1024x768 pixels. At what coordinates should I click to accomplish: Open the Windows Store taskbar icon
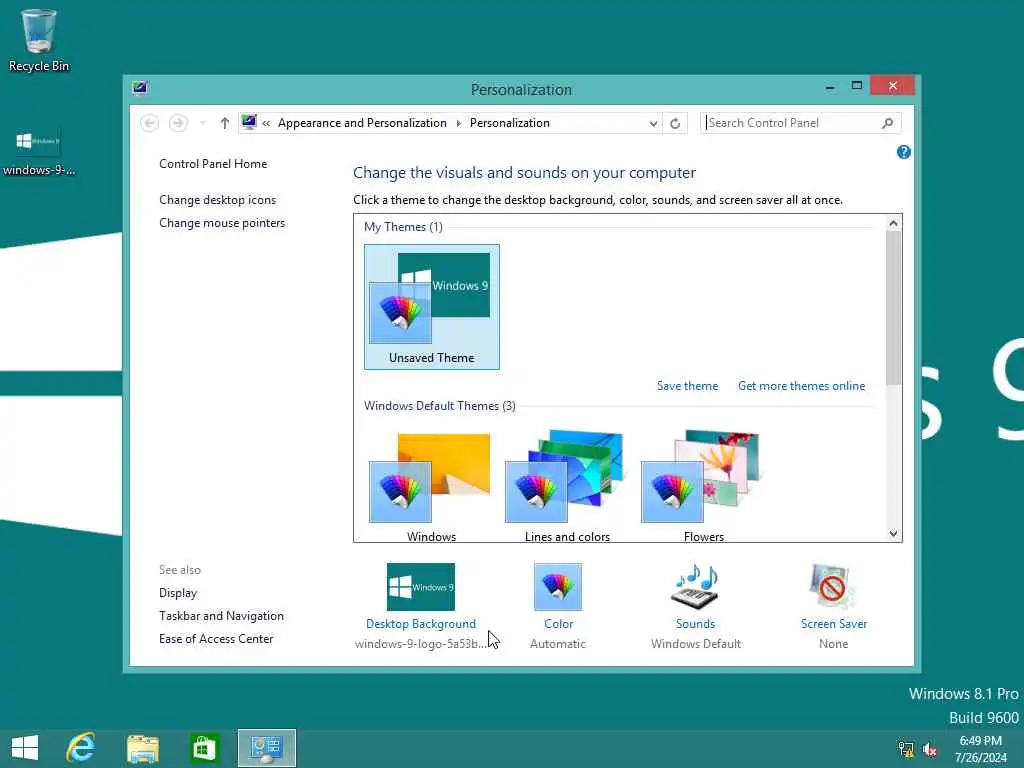point(204,748)
